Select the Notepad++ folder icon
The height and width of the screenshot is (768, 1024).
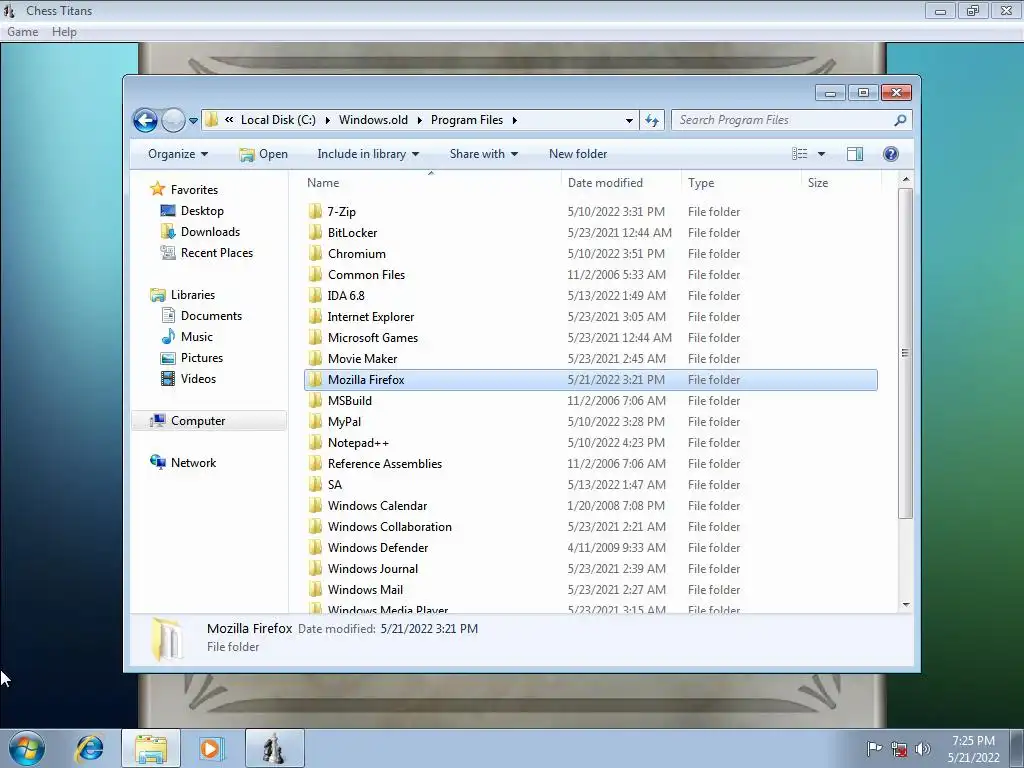[x=315, y=442]
